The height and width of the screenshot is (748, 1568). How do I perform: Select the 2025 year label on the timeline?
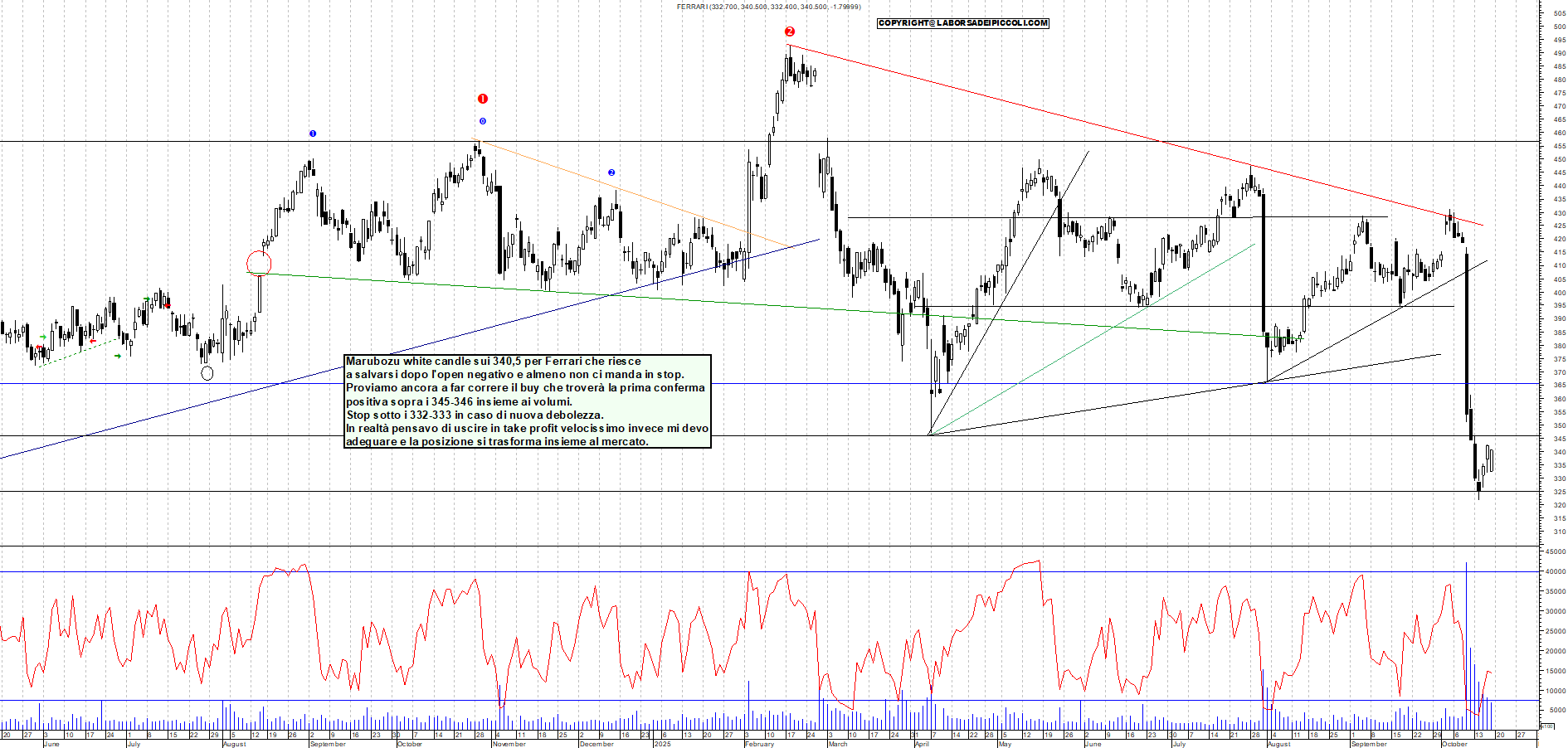(x=662, y=744)
